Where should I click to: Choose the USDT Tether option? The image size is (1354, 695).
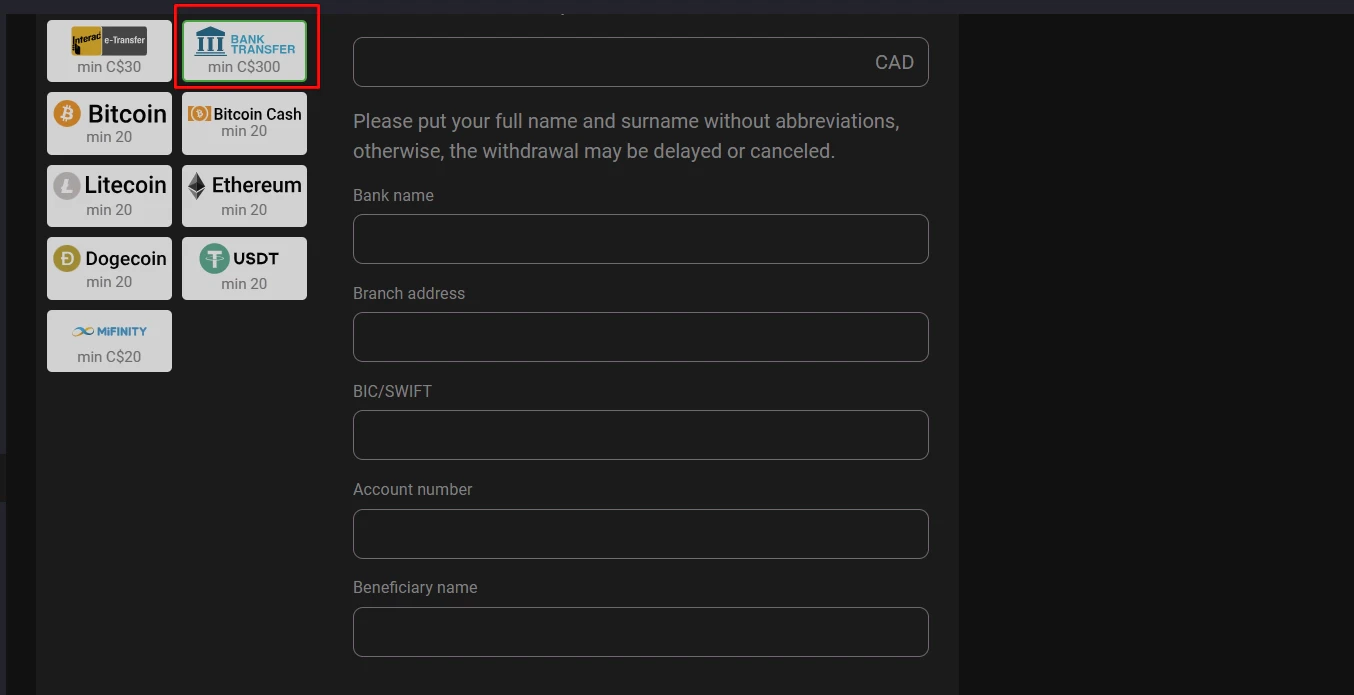[244, 268]
